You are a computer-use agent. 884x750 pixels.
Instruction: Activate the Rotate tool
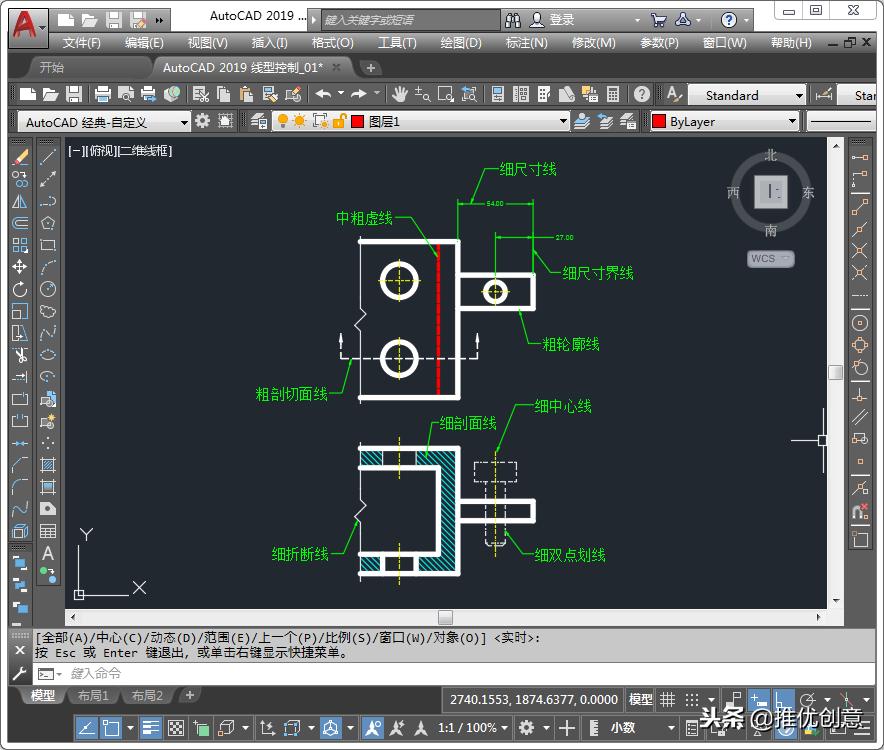(x=14, y=286)
